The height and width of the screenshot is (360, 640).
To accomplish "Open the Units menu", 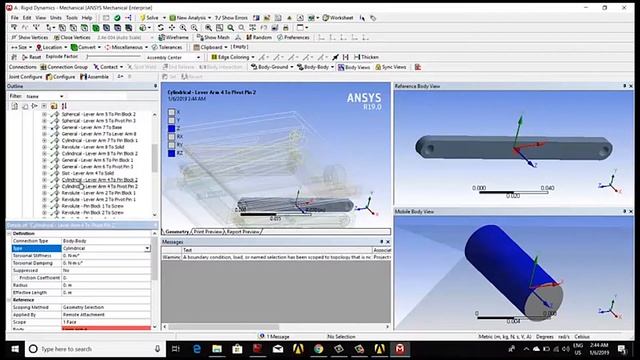I will point(56,18).
